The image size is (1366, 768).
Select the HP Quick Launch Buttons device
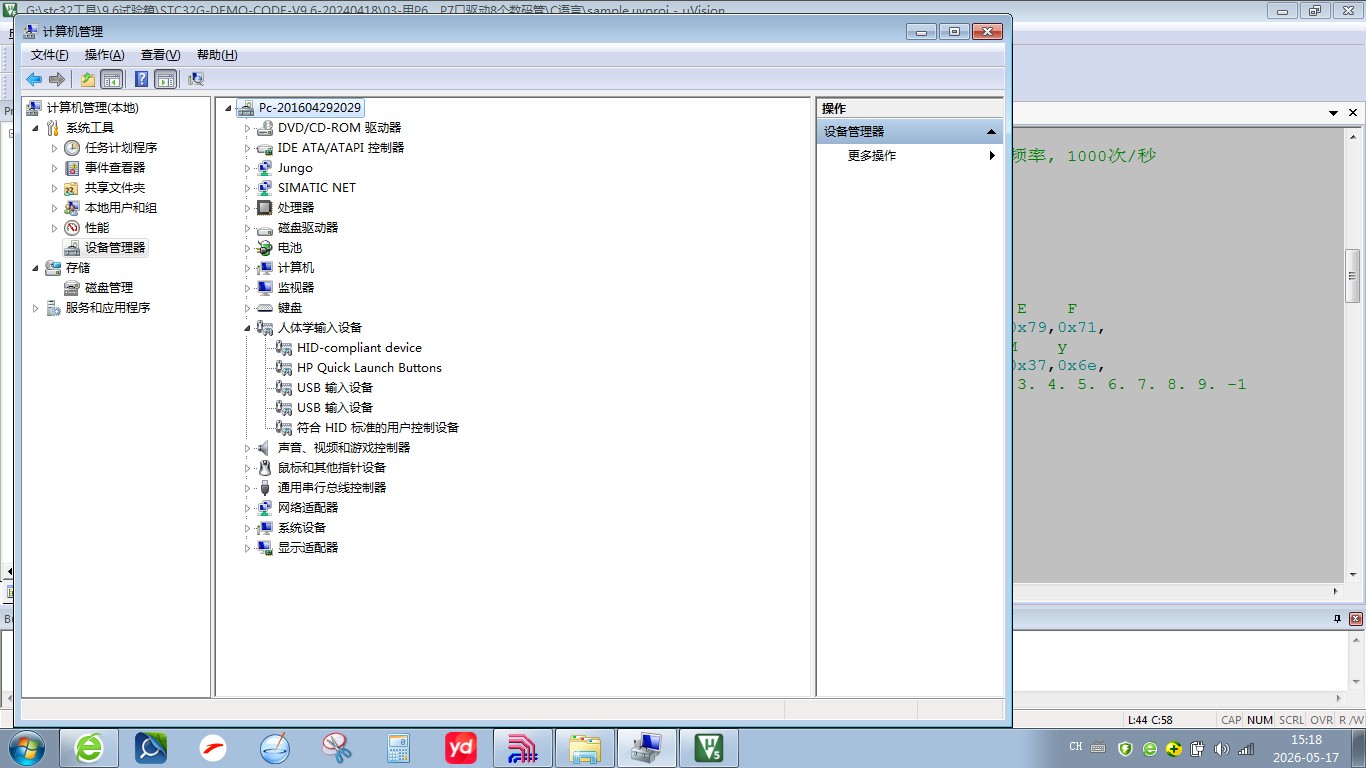pos(369,368)
